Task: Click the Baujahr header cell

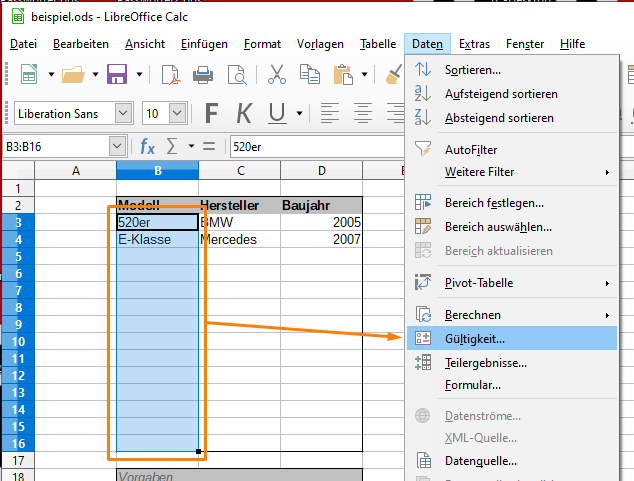Action: click(321, 205)
